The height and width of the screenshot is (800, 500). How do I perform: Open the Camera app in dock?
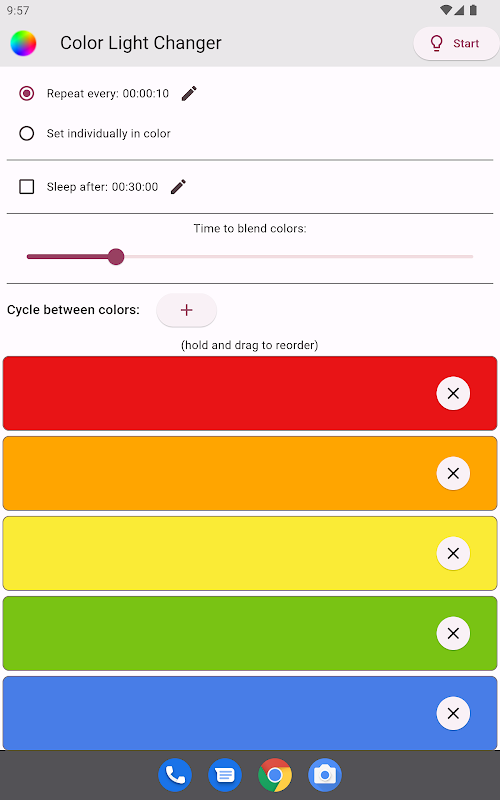pos(325,776)
